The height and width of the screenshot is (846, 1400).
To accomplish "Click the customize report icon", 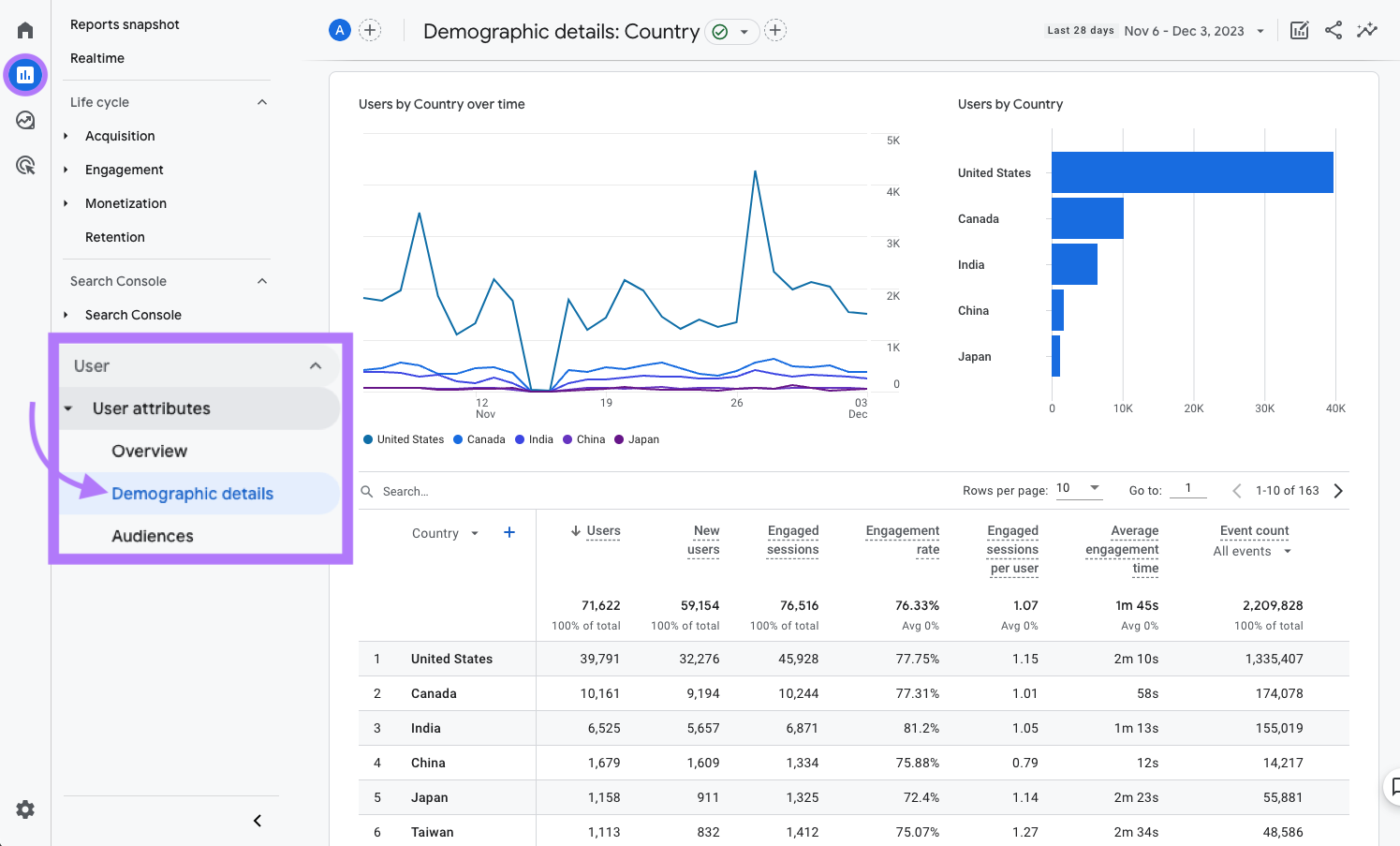I will tap(1300, 29).
